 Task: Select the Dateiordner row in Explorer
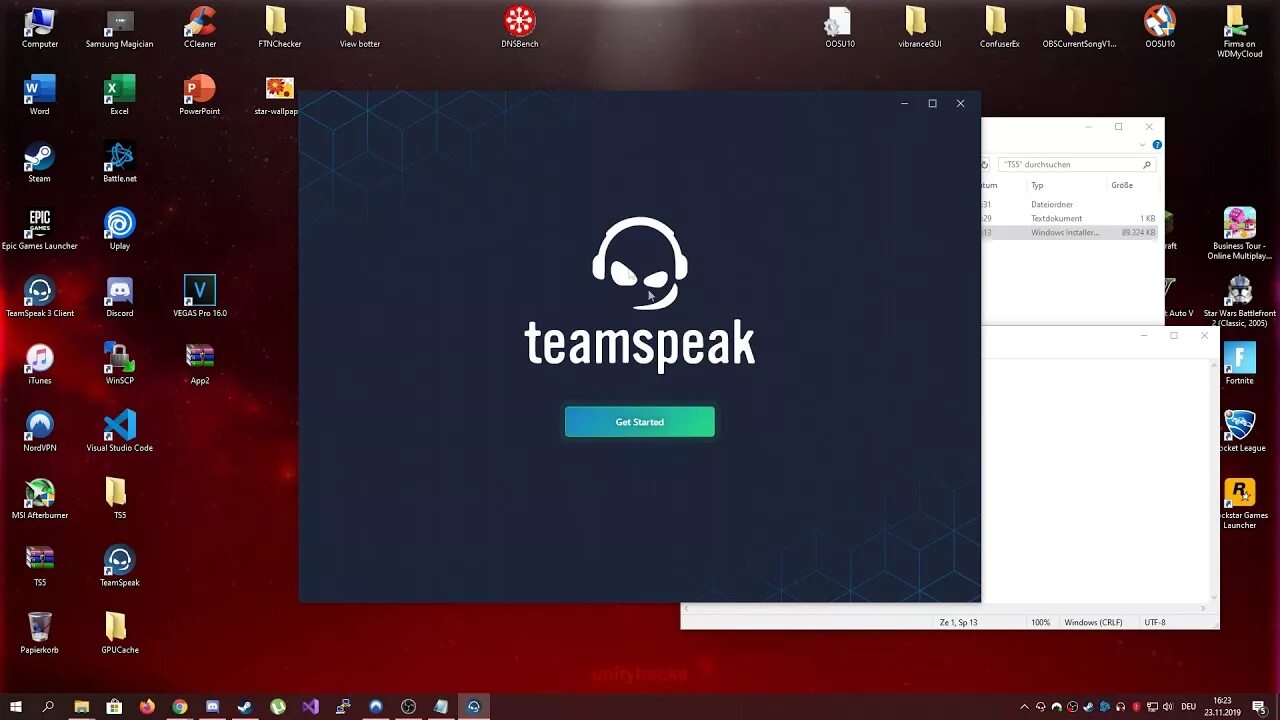1071,204
